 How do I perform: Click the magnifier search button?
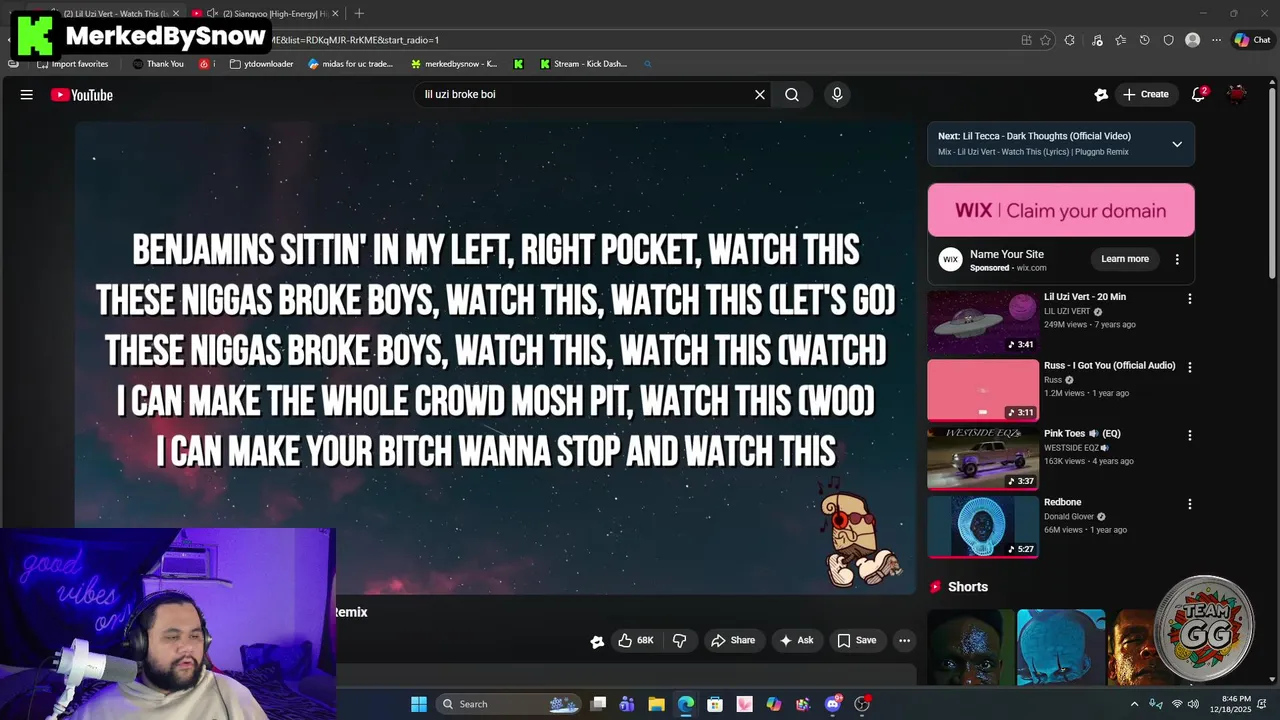[792, 95]
